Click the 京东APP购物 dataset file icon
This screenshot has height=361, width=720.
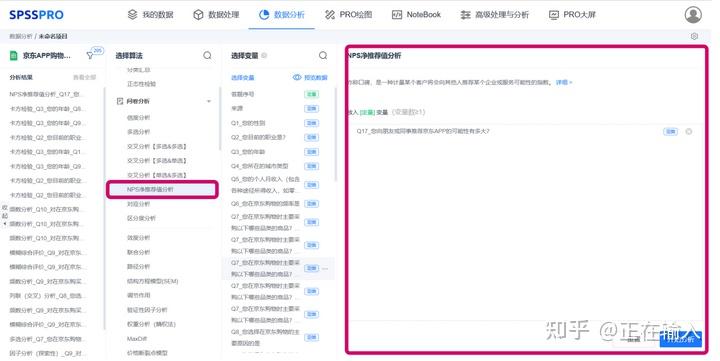pyautogui.click(x=14, y=56)
